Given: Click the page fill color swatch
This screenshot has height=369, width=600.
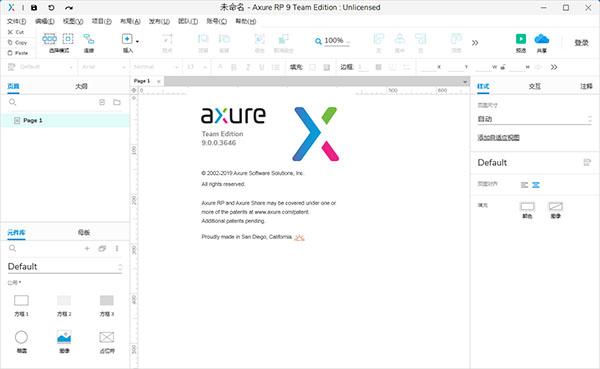Looking at the screenshot, I should tap(527, 207).
